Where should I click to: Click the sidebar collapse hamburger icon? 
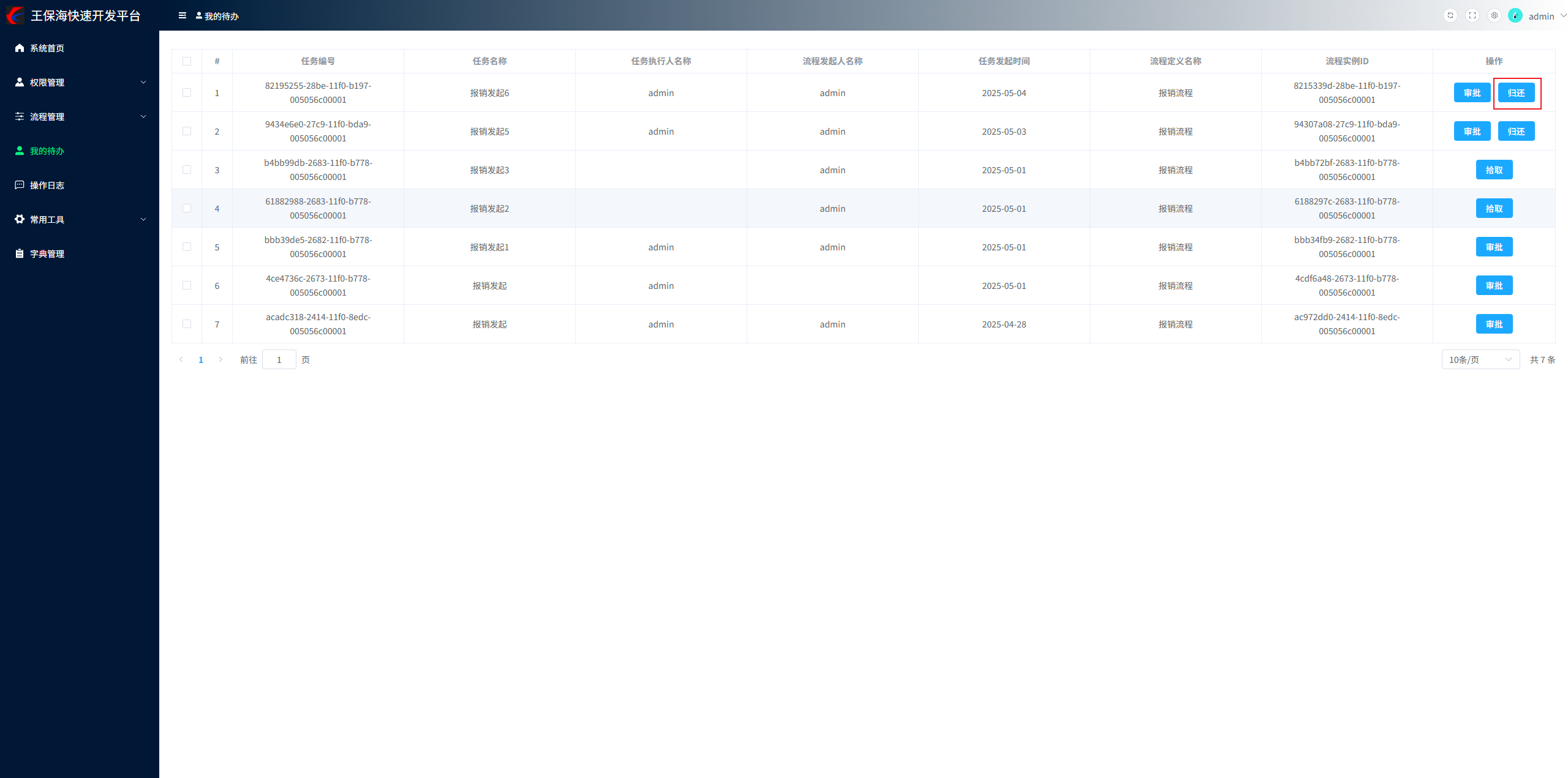click(x=183, y=15)
